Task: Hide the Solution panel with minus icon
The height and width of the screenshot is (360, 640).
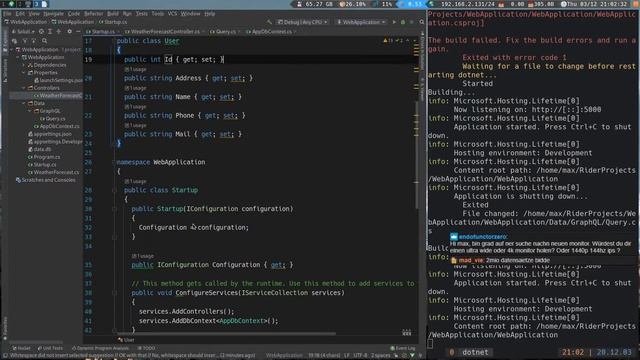Action: pos(78,31)
